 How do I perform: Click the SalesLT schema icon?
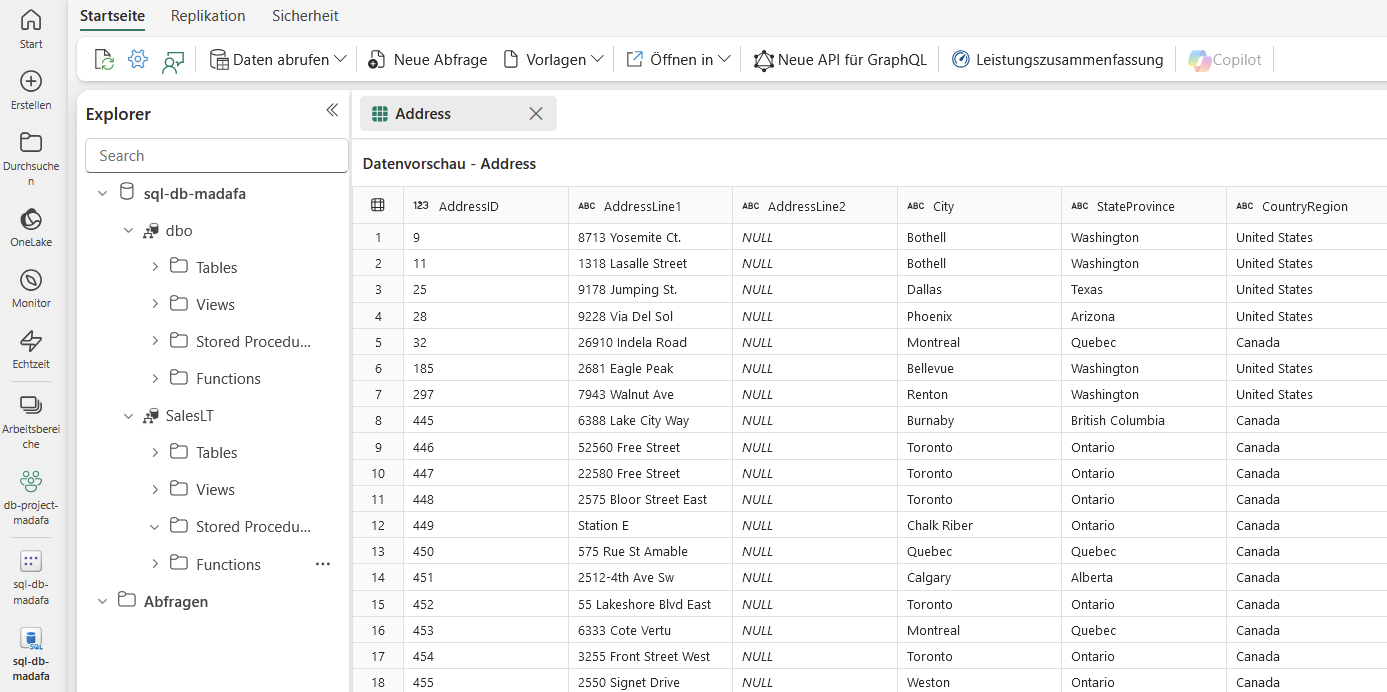tap(151, 416)
